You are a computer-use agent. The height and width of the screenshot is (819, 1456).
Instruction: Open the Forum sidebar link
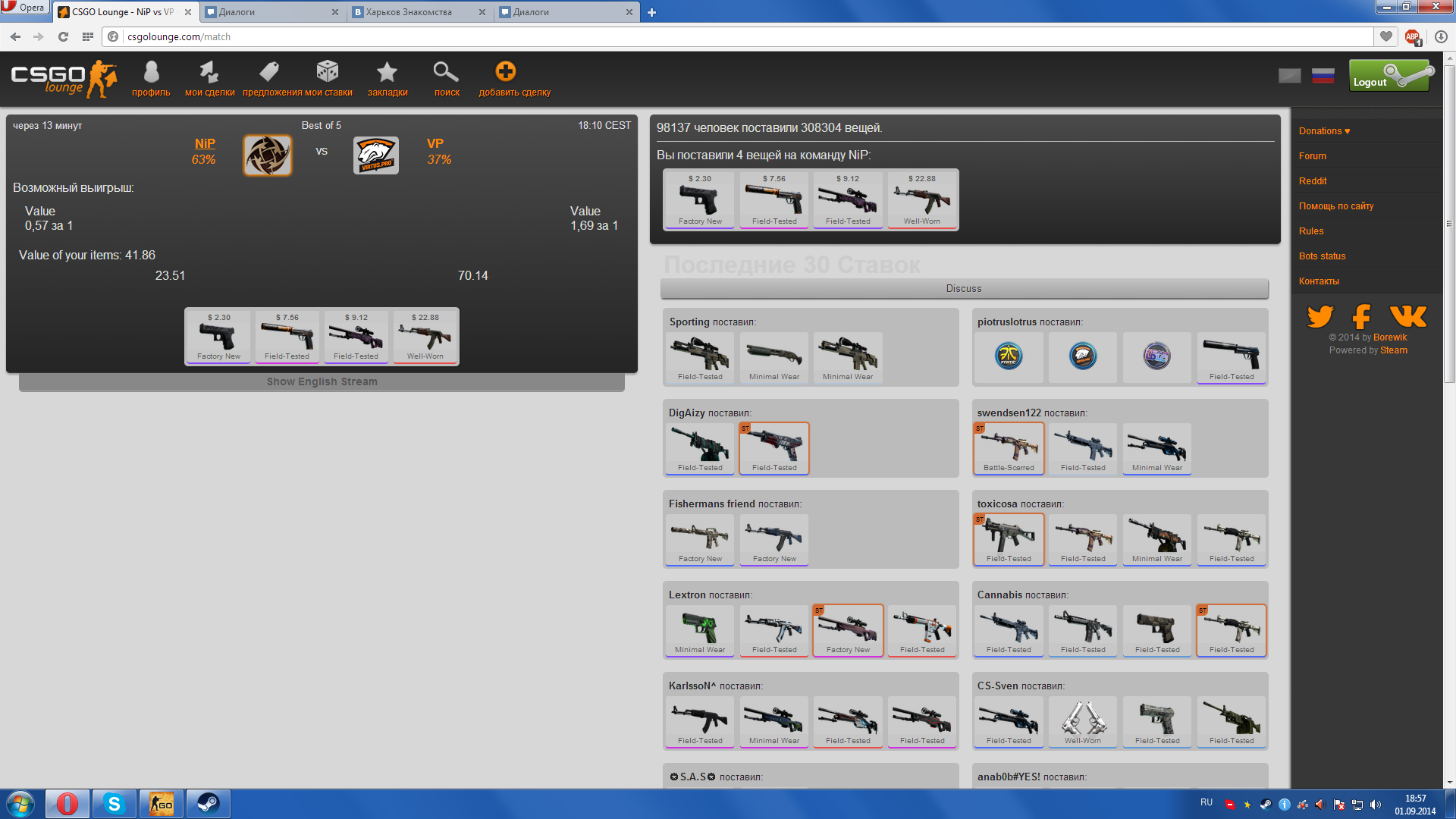pos(1312,156)
